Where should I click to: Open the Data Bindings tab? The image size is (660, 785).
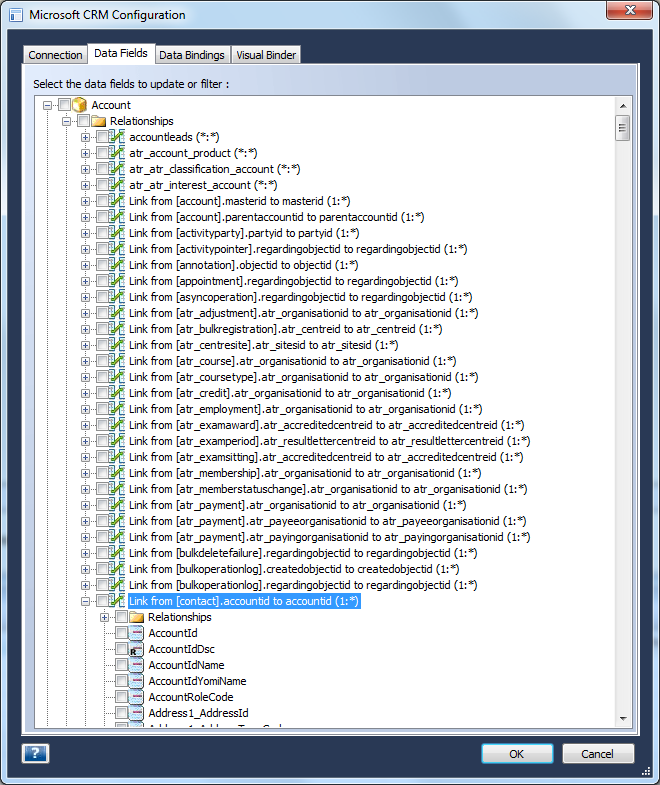click(192, 55)
